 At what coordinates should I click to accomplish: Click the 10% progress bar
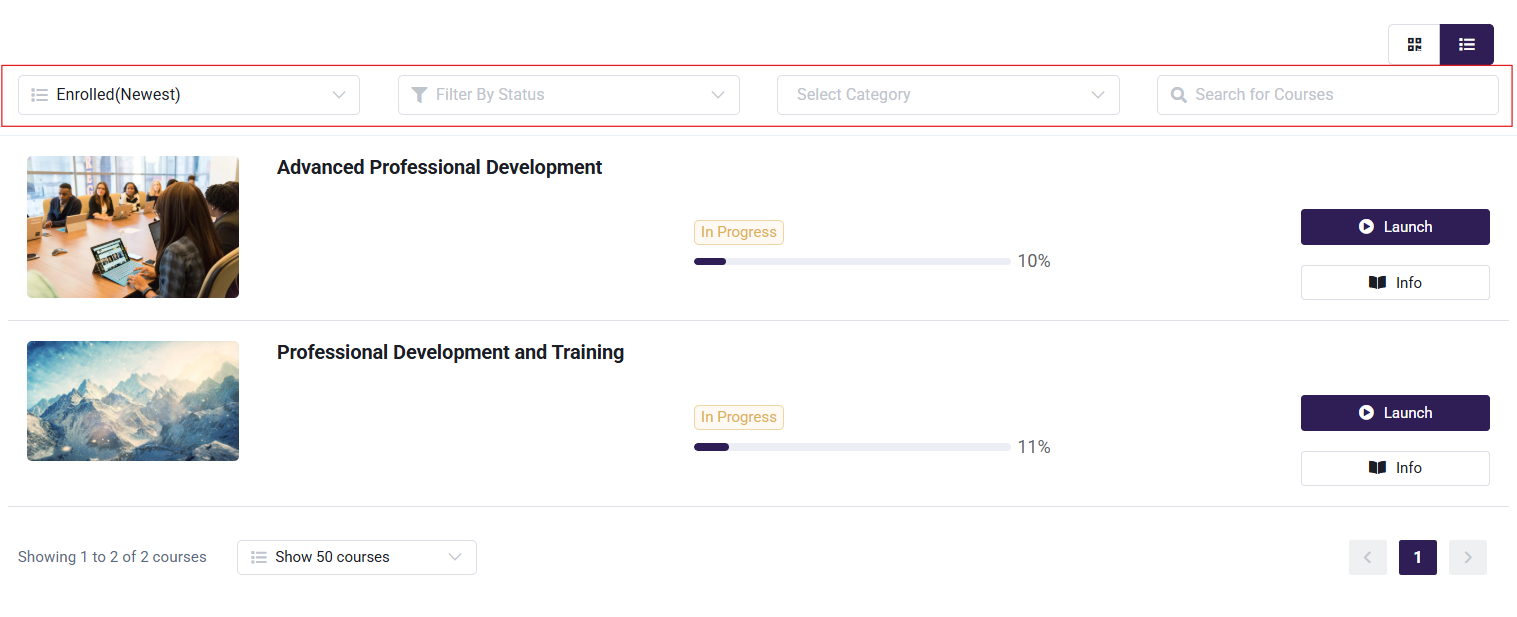[852, 261]
